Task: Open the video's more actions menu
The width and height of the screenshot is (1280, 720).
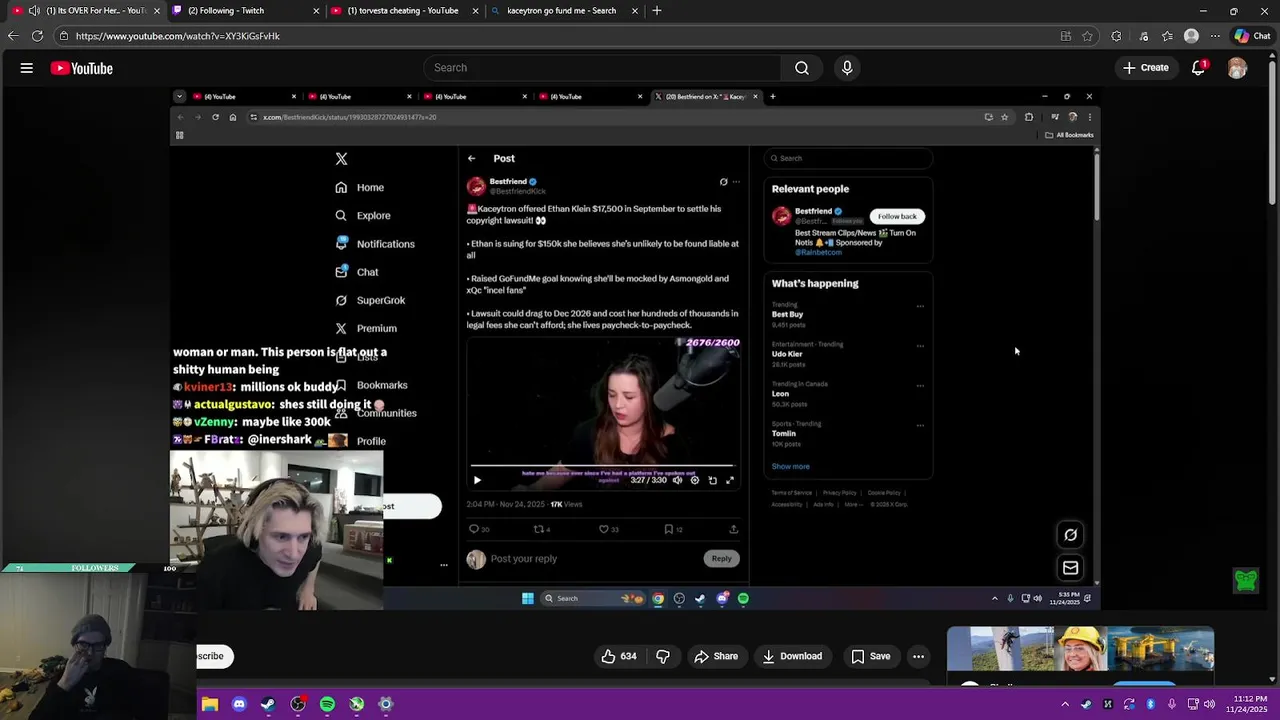Action: click(x=918, y=656)
